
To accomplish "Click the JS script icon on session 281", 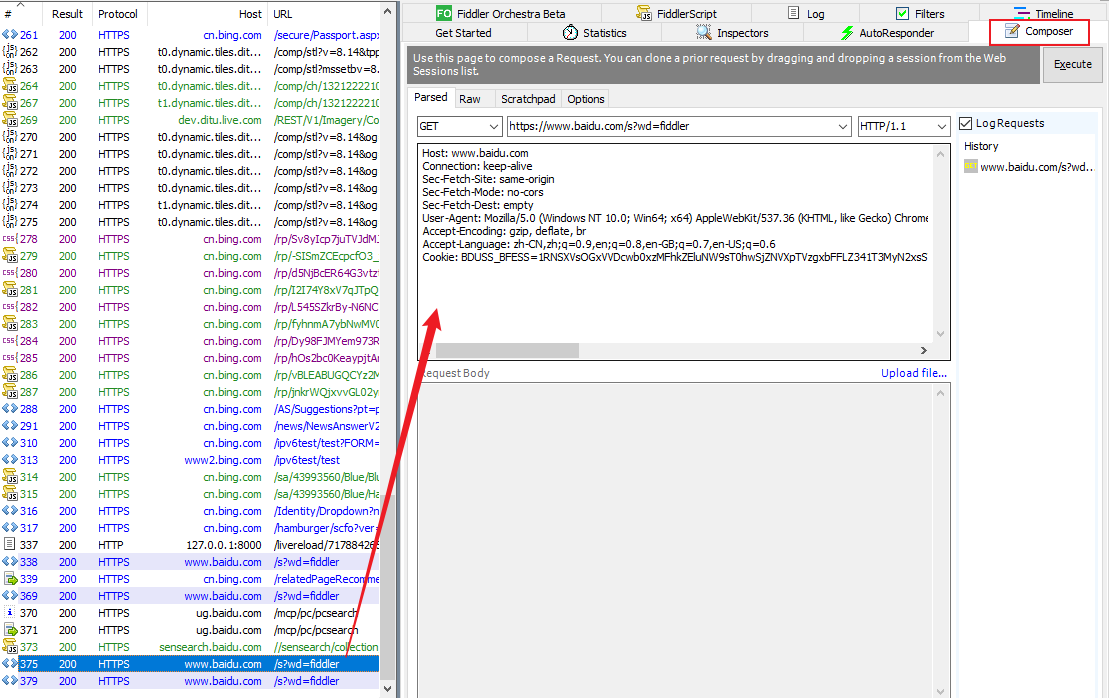I will [10, 290].
